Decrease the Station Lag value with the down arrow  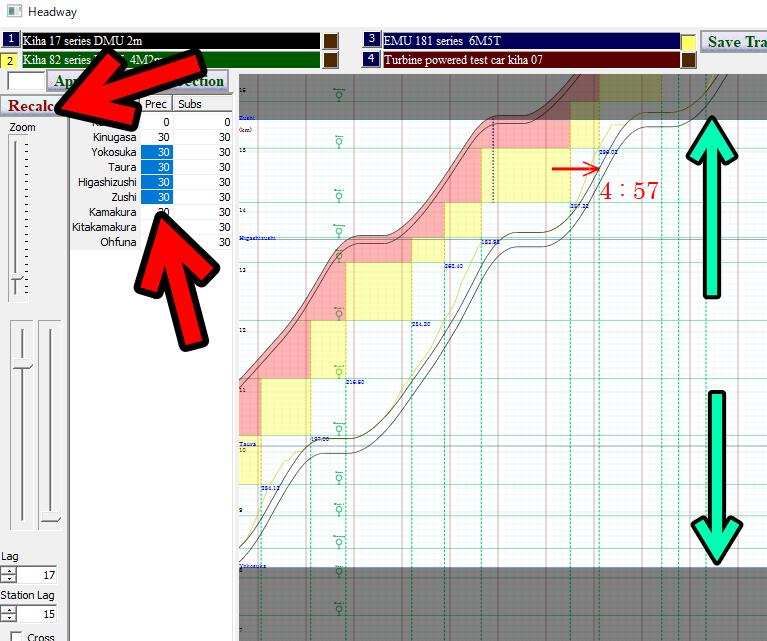click(x=8, y=618)
